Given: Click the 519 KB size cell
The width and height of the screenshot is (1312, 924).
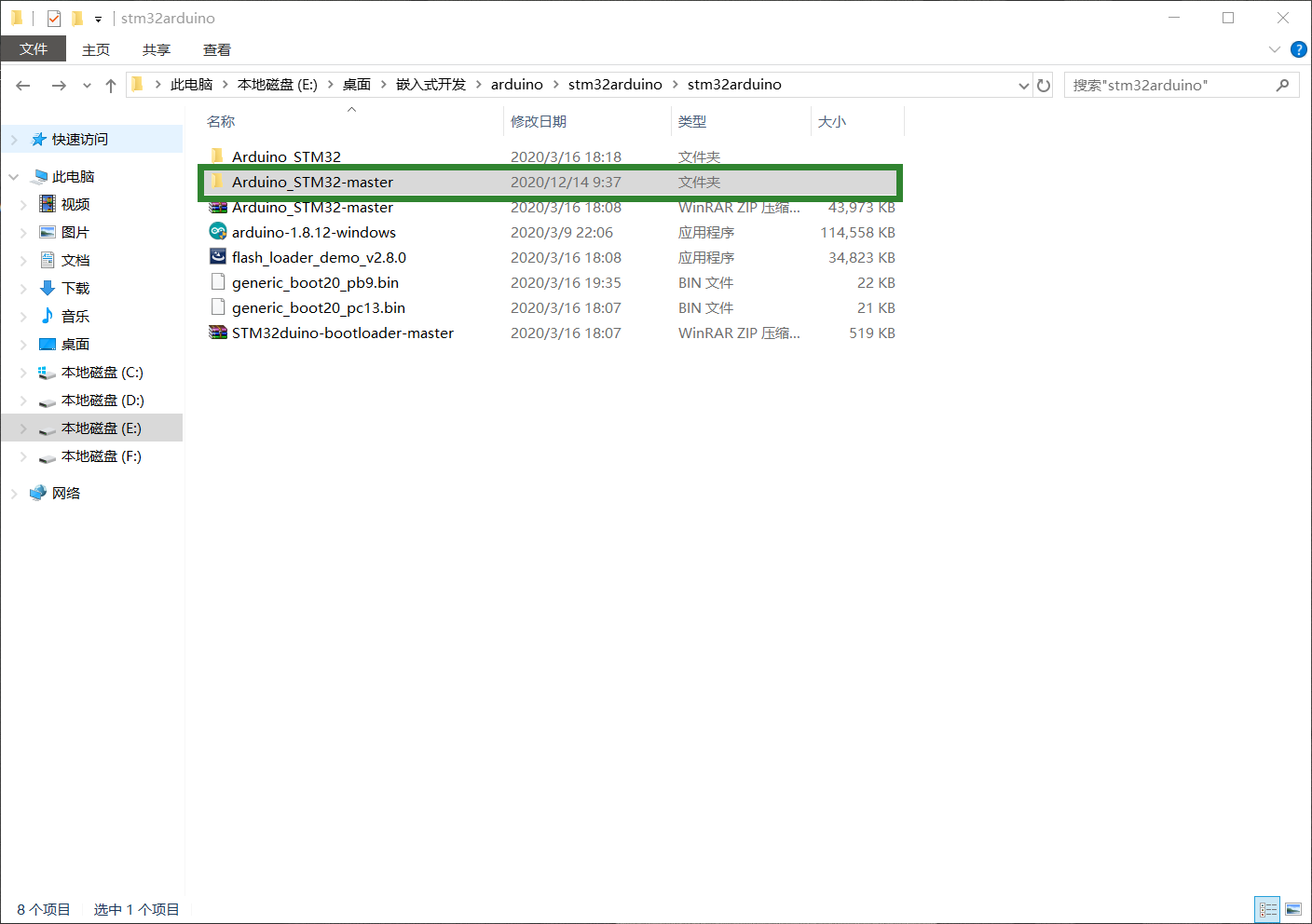Looking at the screenshot, I should click(x=872, y=333).
